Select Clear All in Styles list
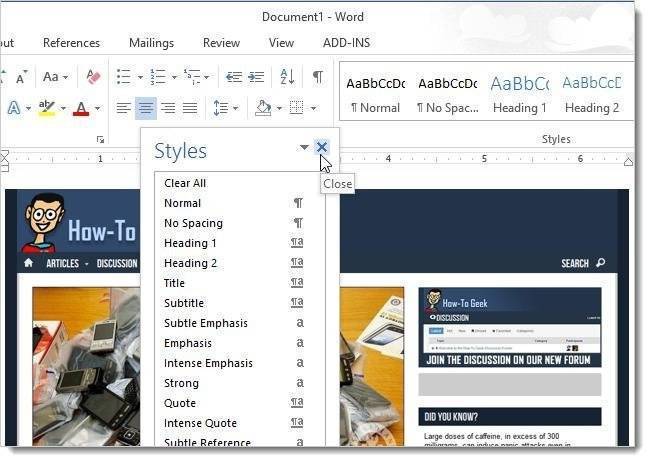The height and width of the screenshot is (462, 650). pyautogui.click(x=185, y=183)
